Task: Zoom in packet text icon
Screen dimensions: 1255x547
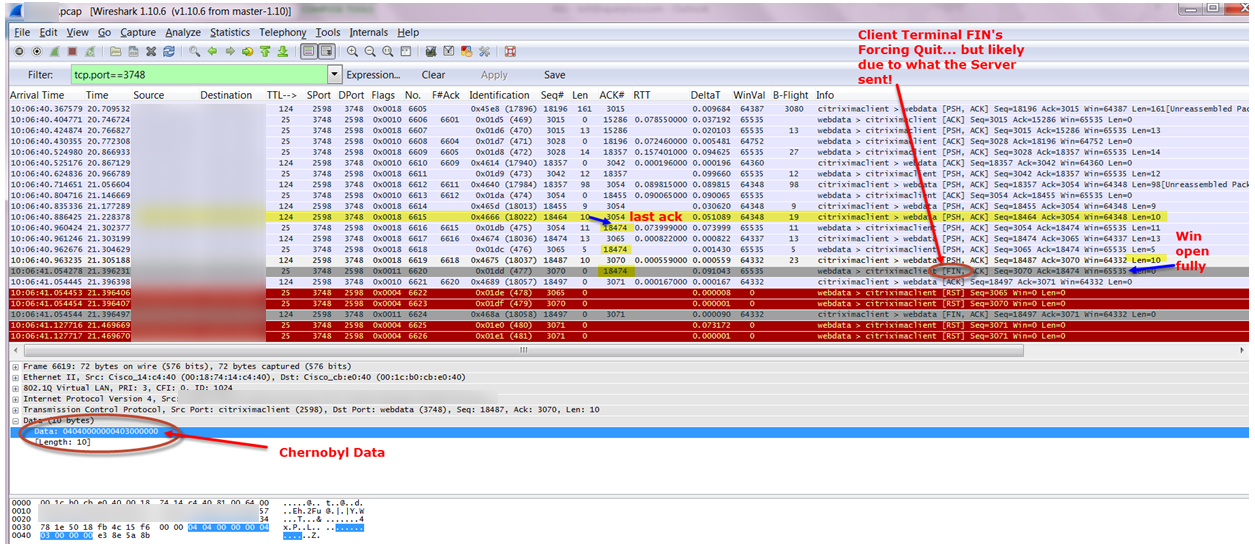Action: [x=352, y=51]
